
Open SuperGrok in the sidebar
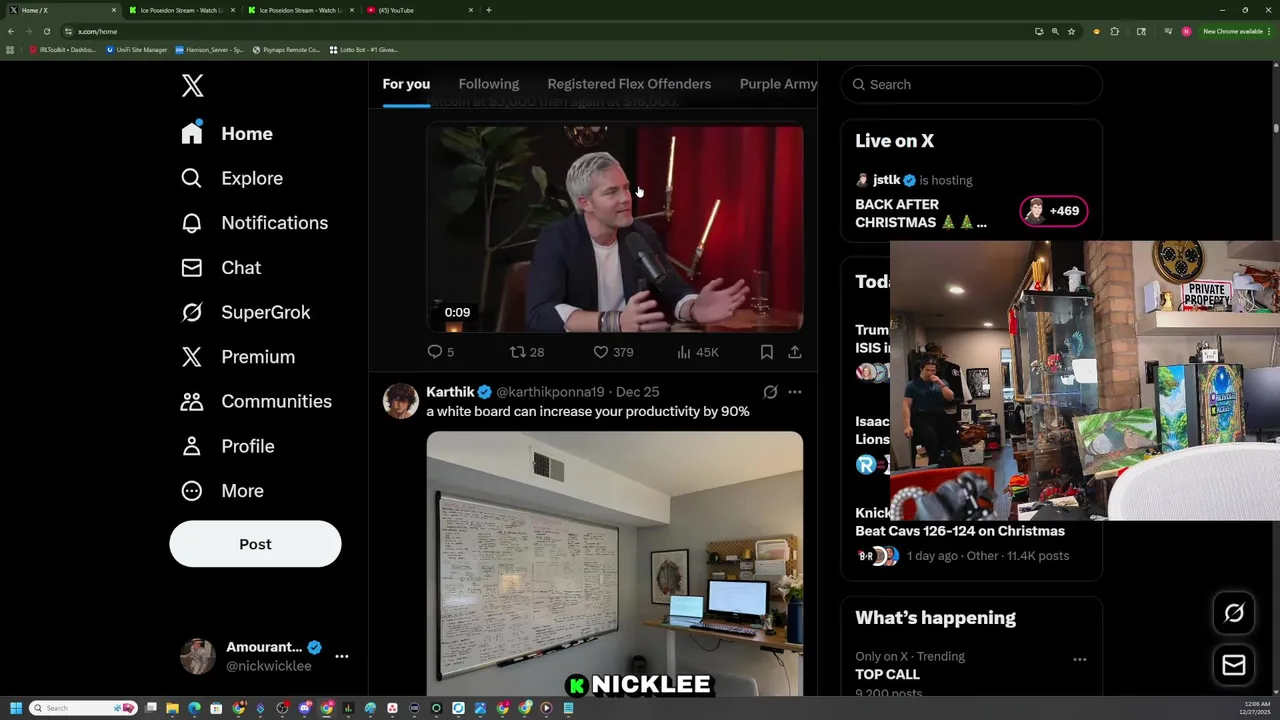click(246, 312)
